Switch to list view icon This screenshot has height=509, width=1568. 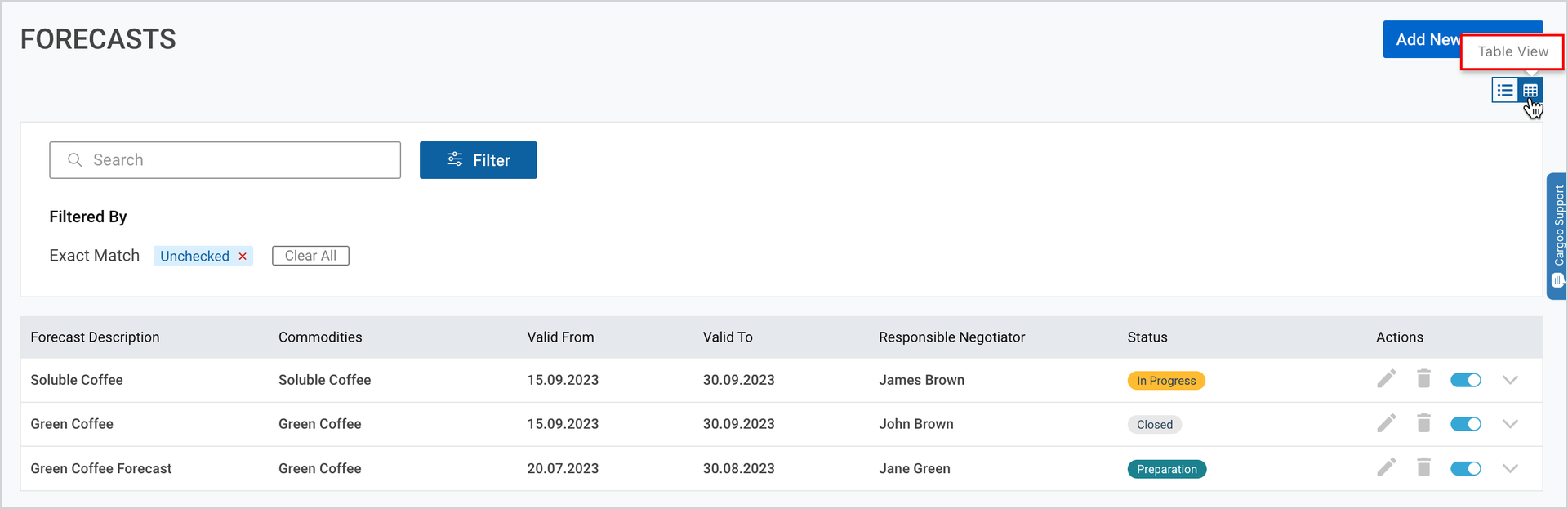(1505, 90)
